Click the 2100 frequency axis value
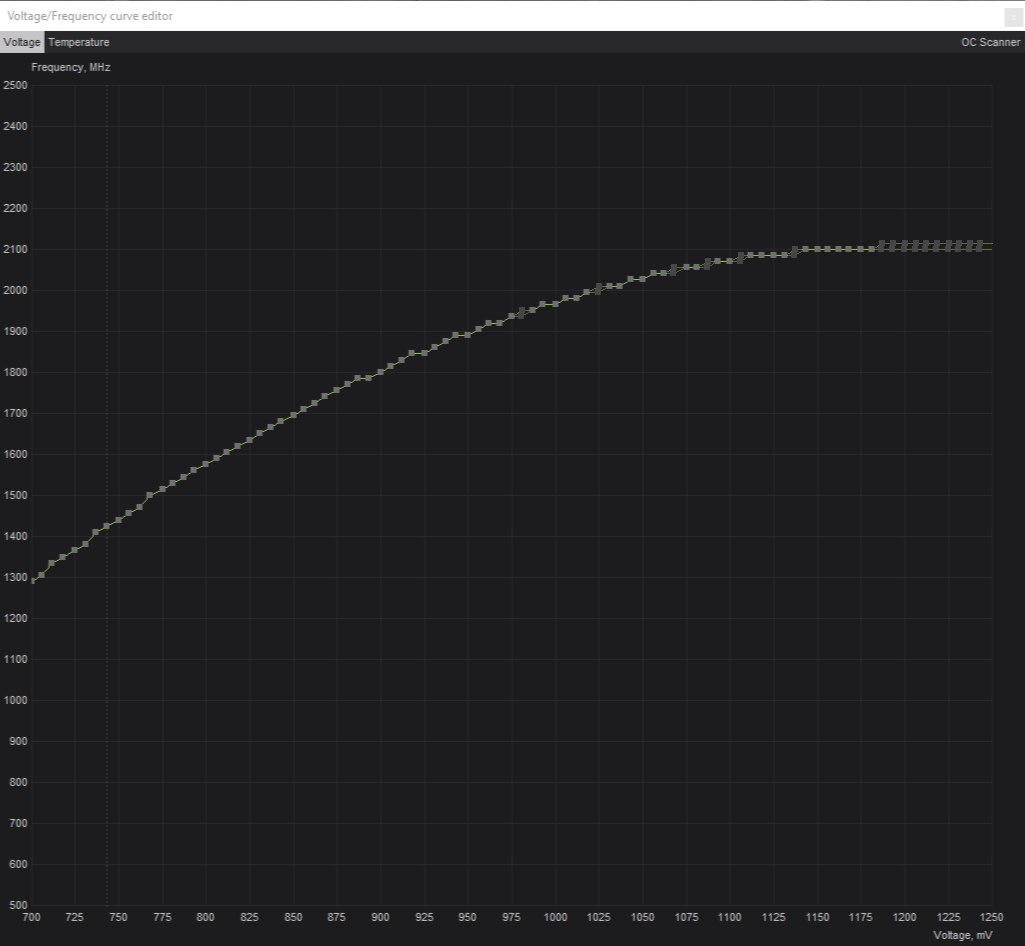 point(15,249)
